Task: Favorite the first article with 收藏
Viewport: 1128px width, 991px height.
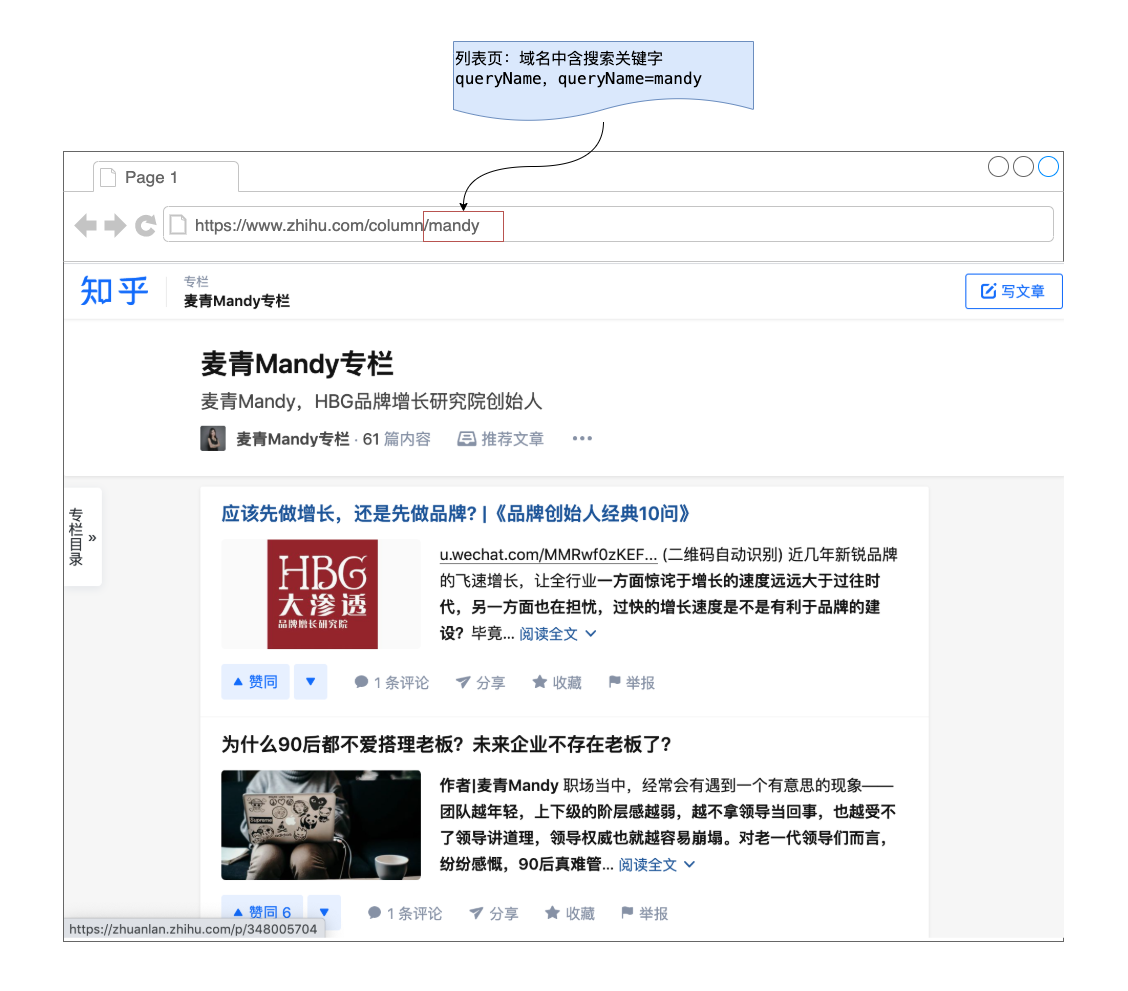Action: pos(557,683)
